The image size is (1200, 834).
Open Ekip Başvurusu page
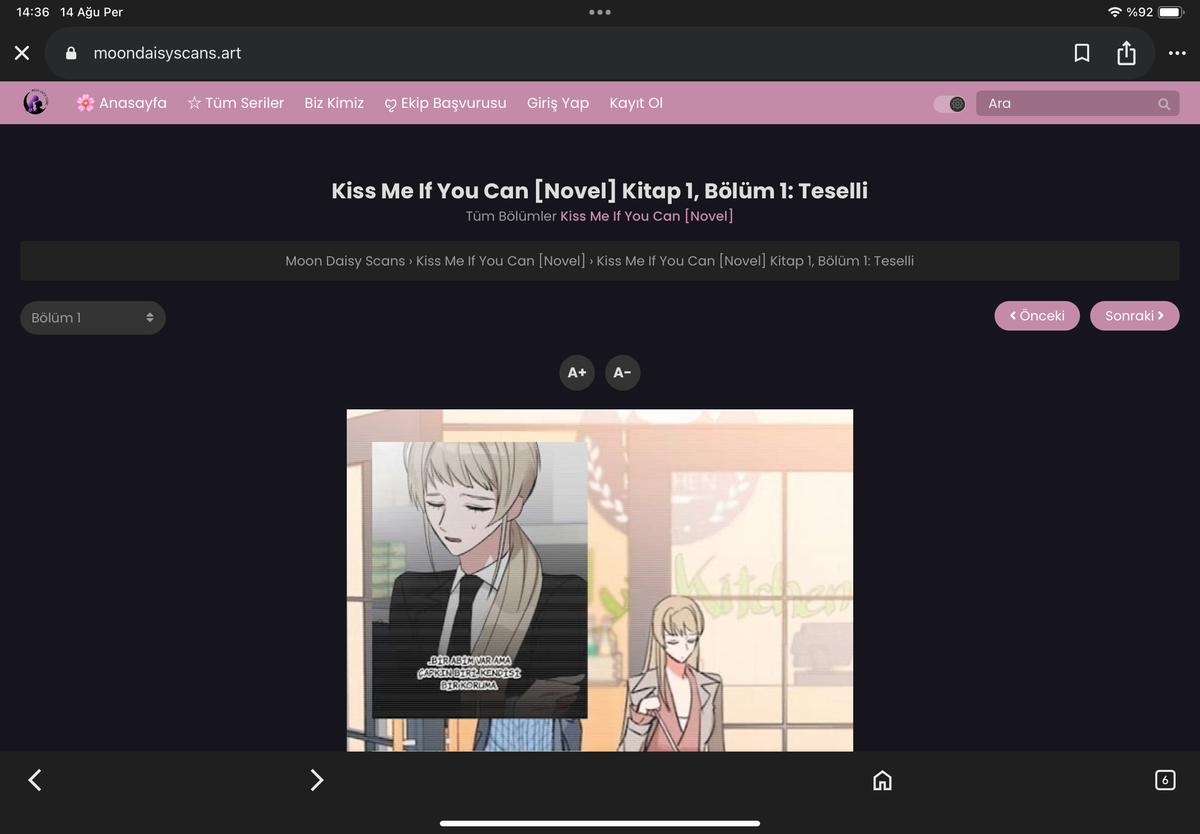coord(445,103)
